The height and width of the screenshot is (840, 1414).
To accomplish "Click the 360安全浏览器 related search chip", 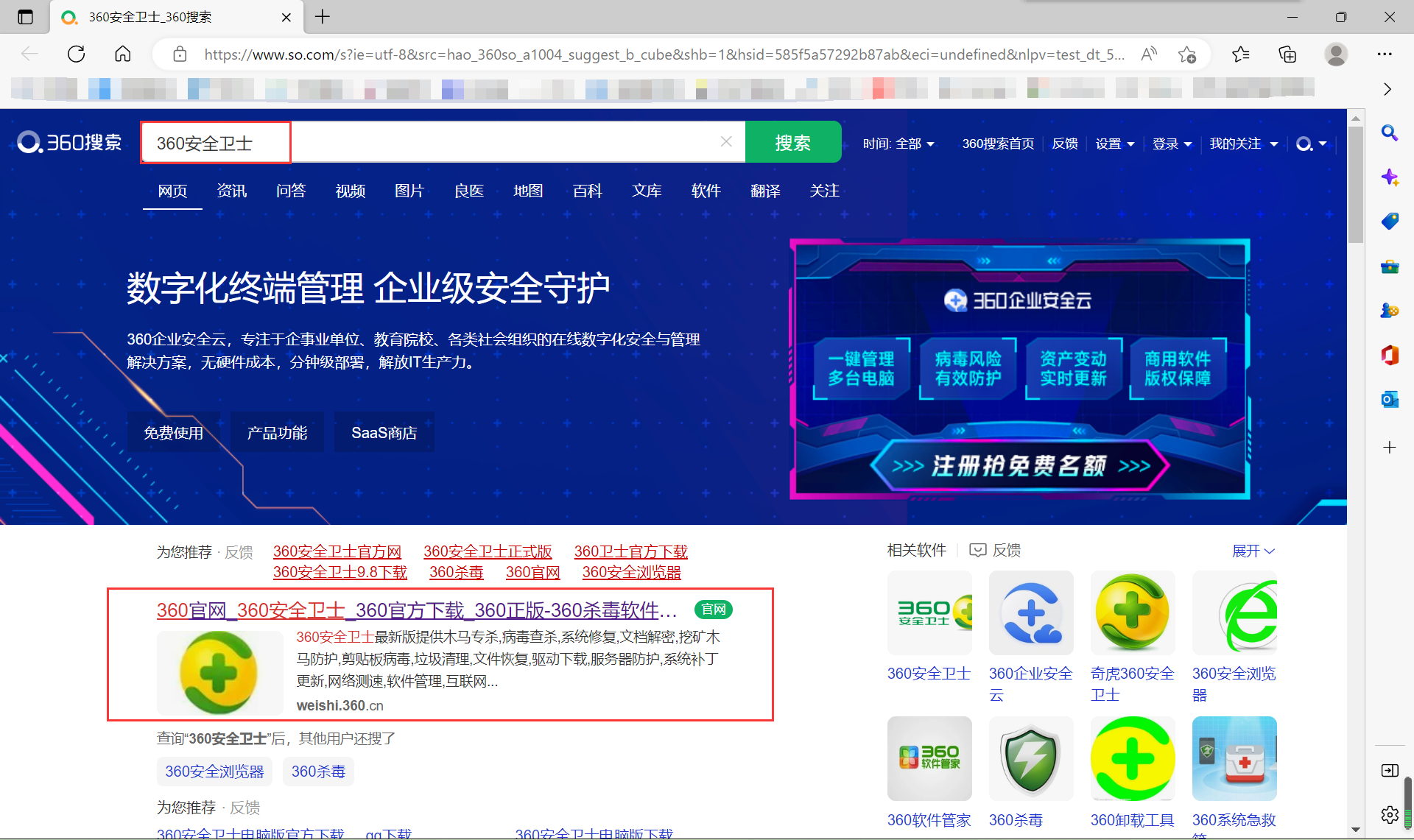I will [214, 772].
